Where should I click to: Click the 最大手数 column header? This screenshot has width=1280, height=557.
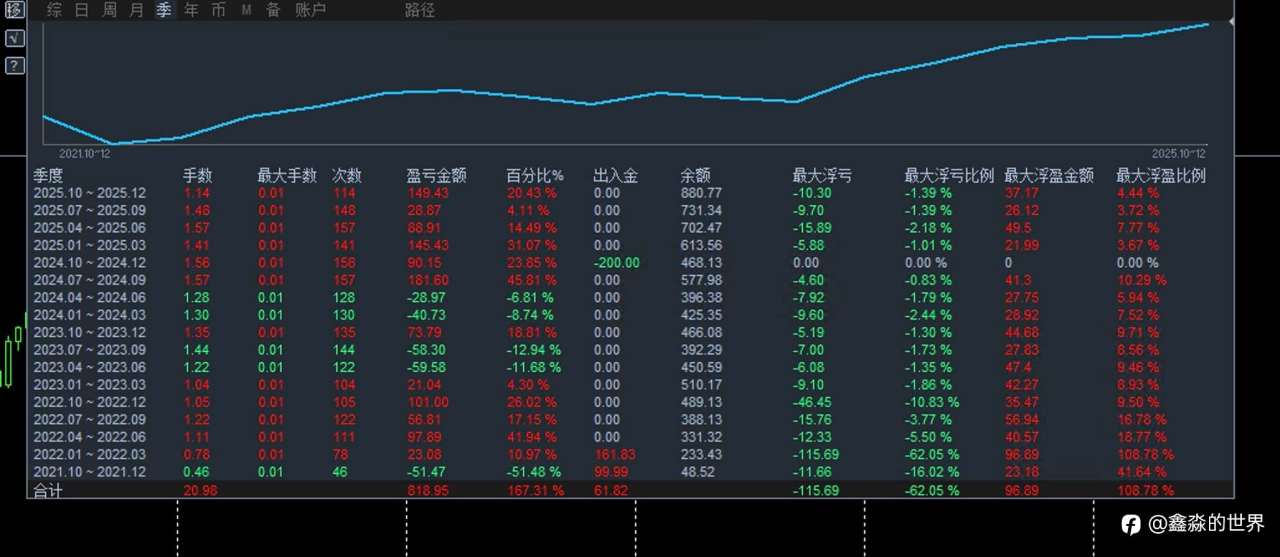pos(287,175)
